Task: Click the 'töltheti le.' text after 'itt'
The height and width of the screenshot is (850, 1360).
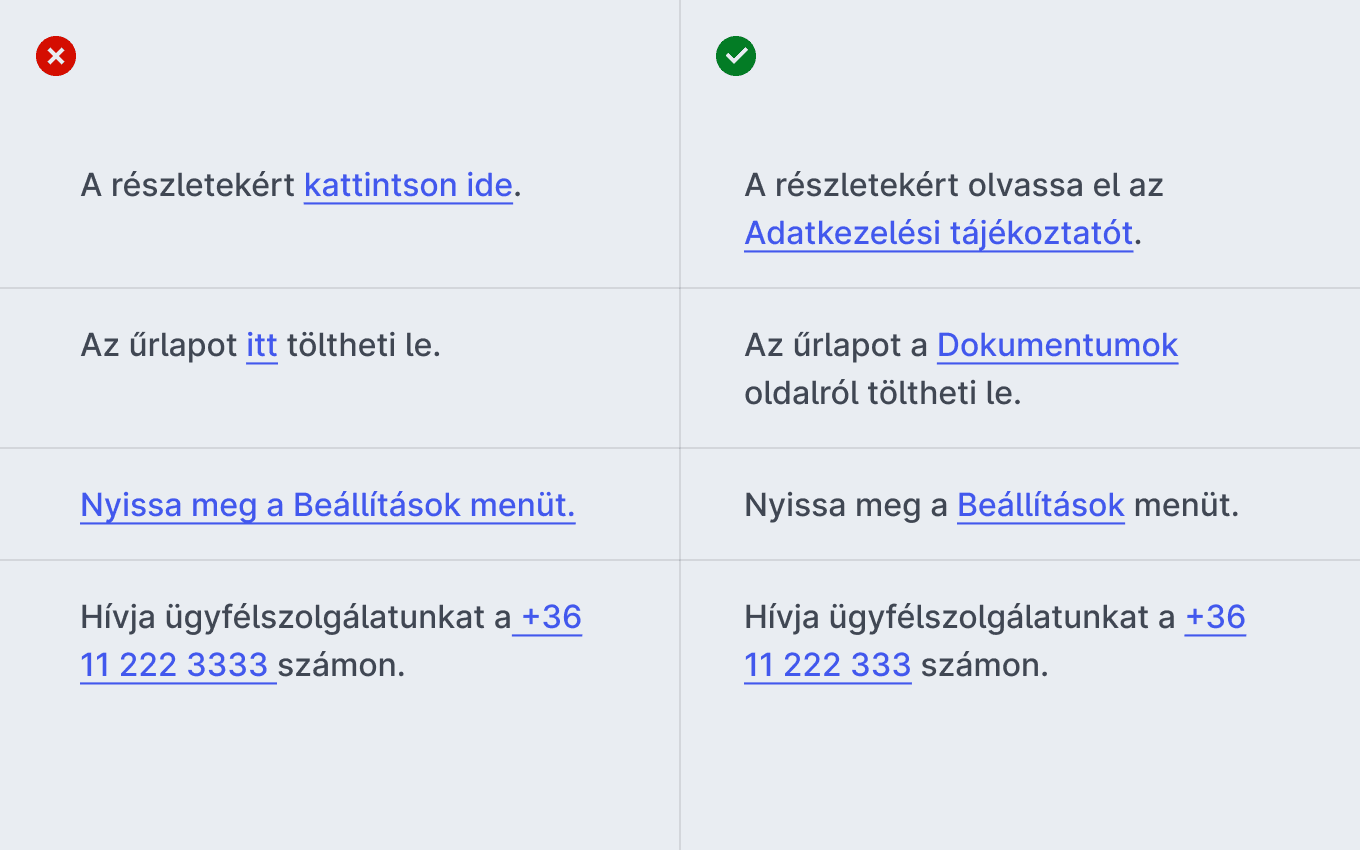Action: pyautogui.click(x=364, y=346)
